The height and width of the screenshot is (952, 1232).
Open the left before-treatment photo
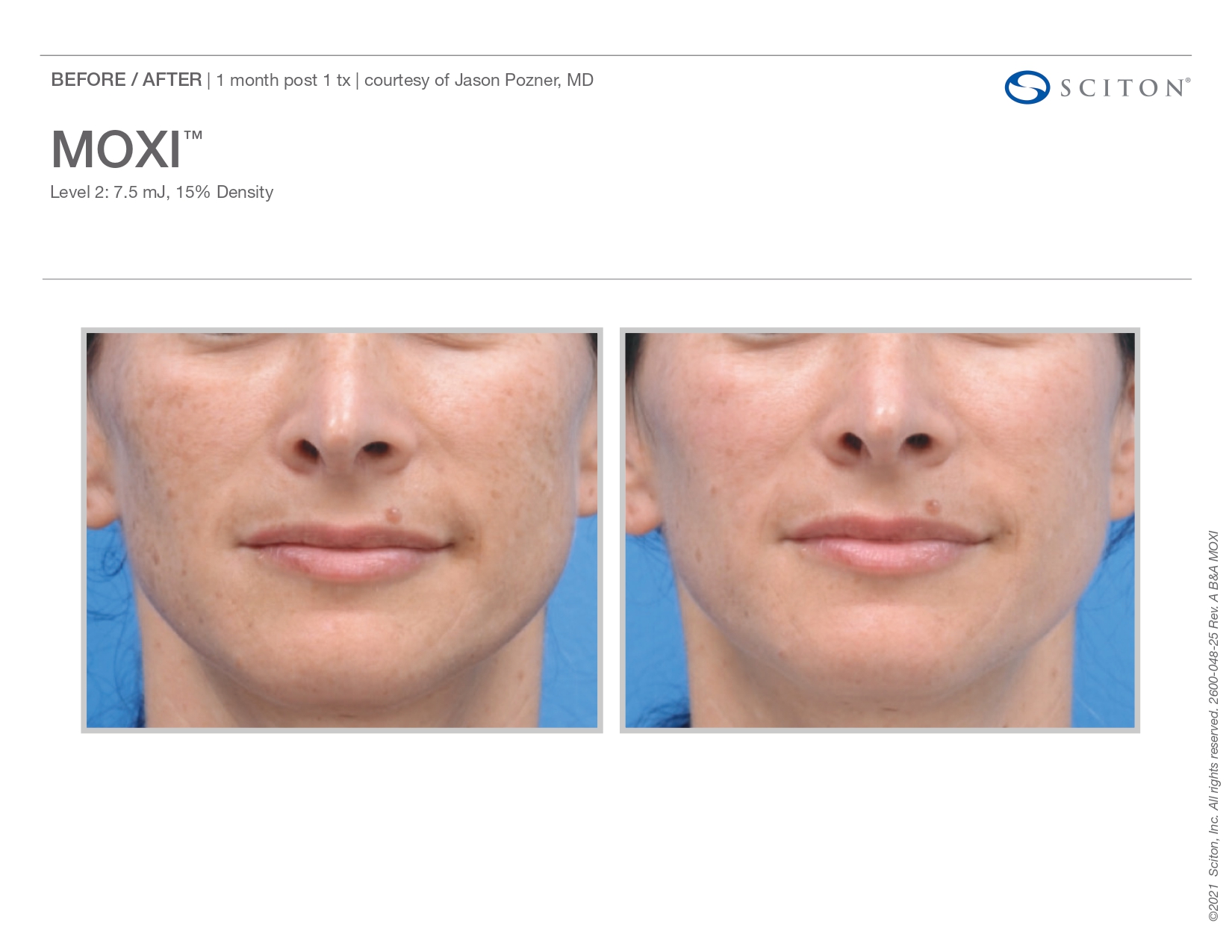coord(341,530)
